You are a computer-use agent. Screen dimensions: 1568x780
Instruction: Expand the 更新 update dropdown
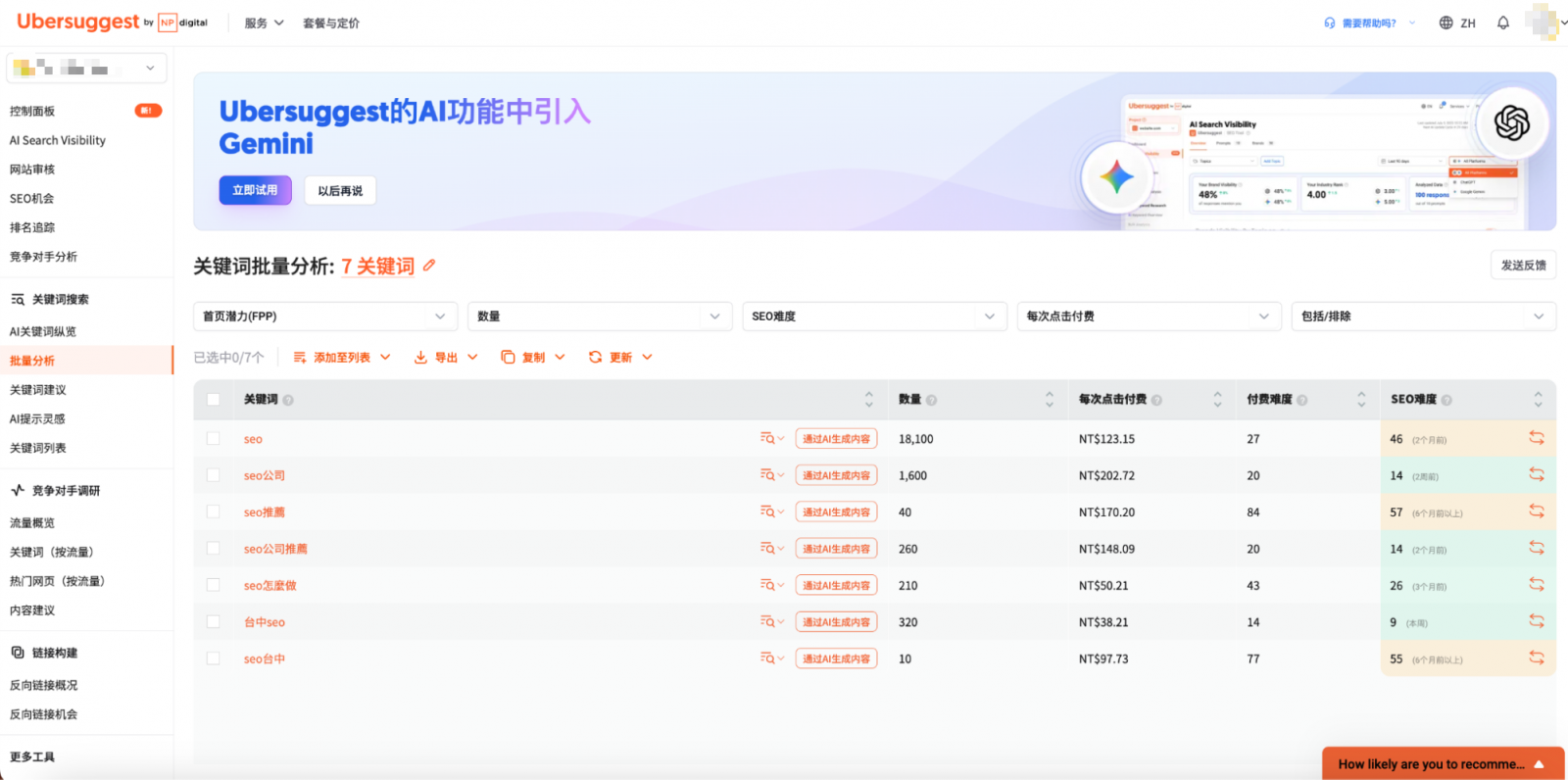tap(620, 358)
